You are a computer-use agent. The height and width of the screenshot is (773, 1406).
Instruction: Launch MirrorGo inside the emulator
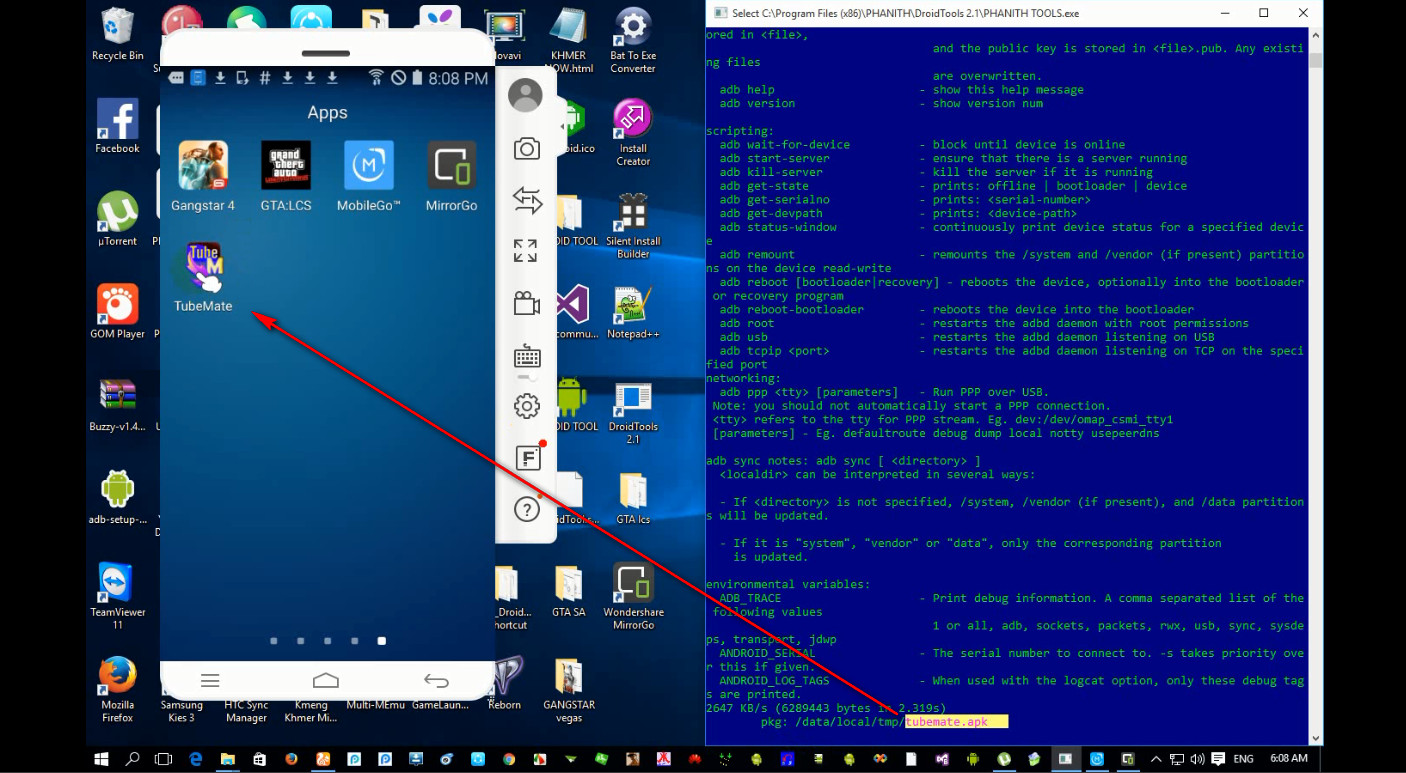click(x=450, y=165)
